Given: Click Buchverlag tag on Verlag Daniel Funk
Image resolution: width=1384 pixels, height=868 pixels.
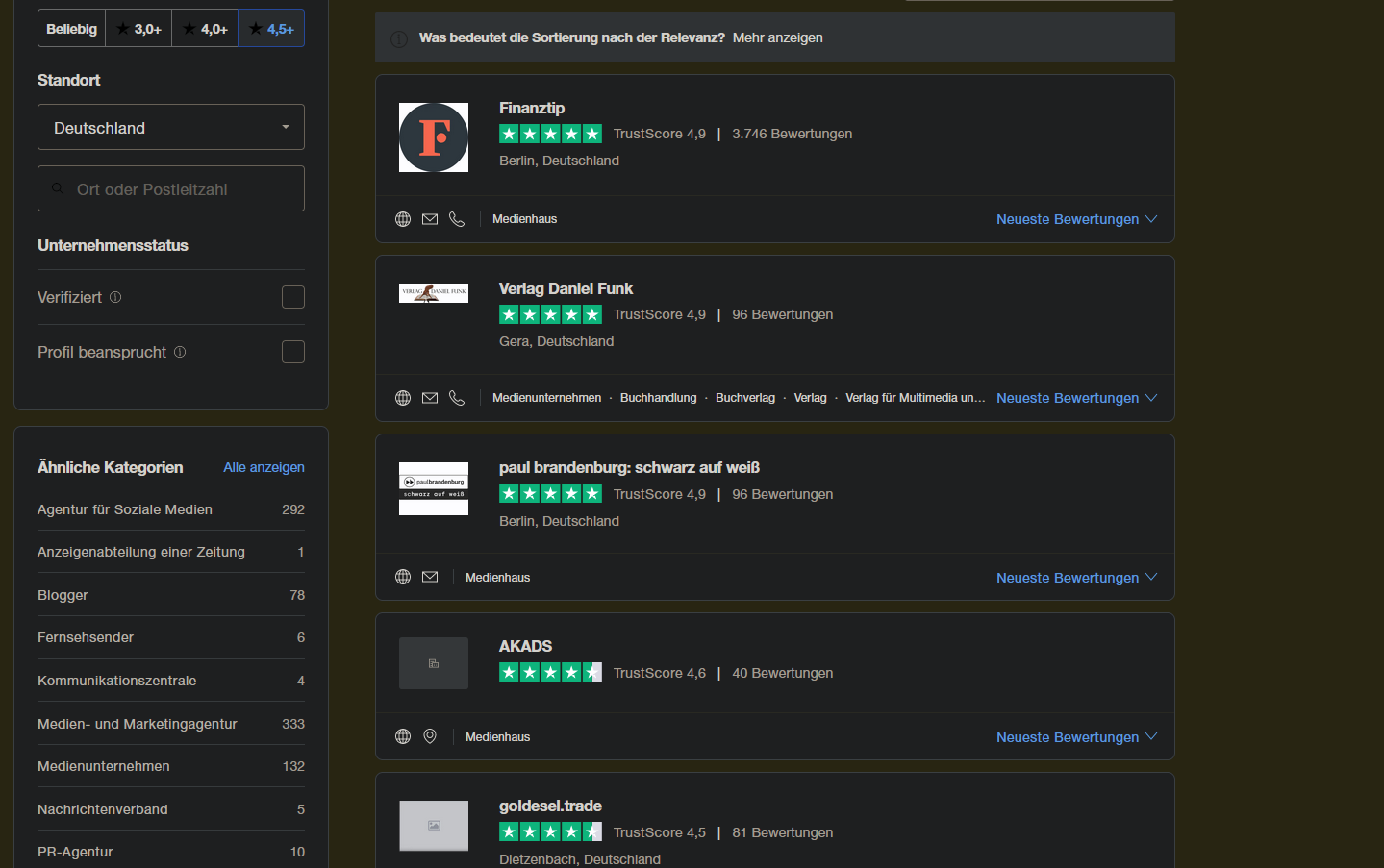Looking at the screenshot, I should (745, 398).
